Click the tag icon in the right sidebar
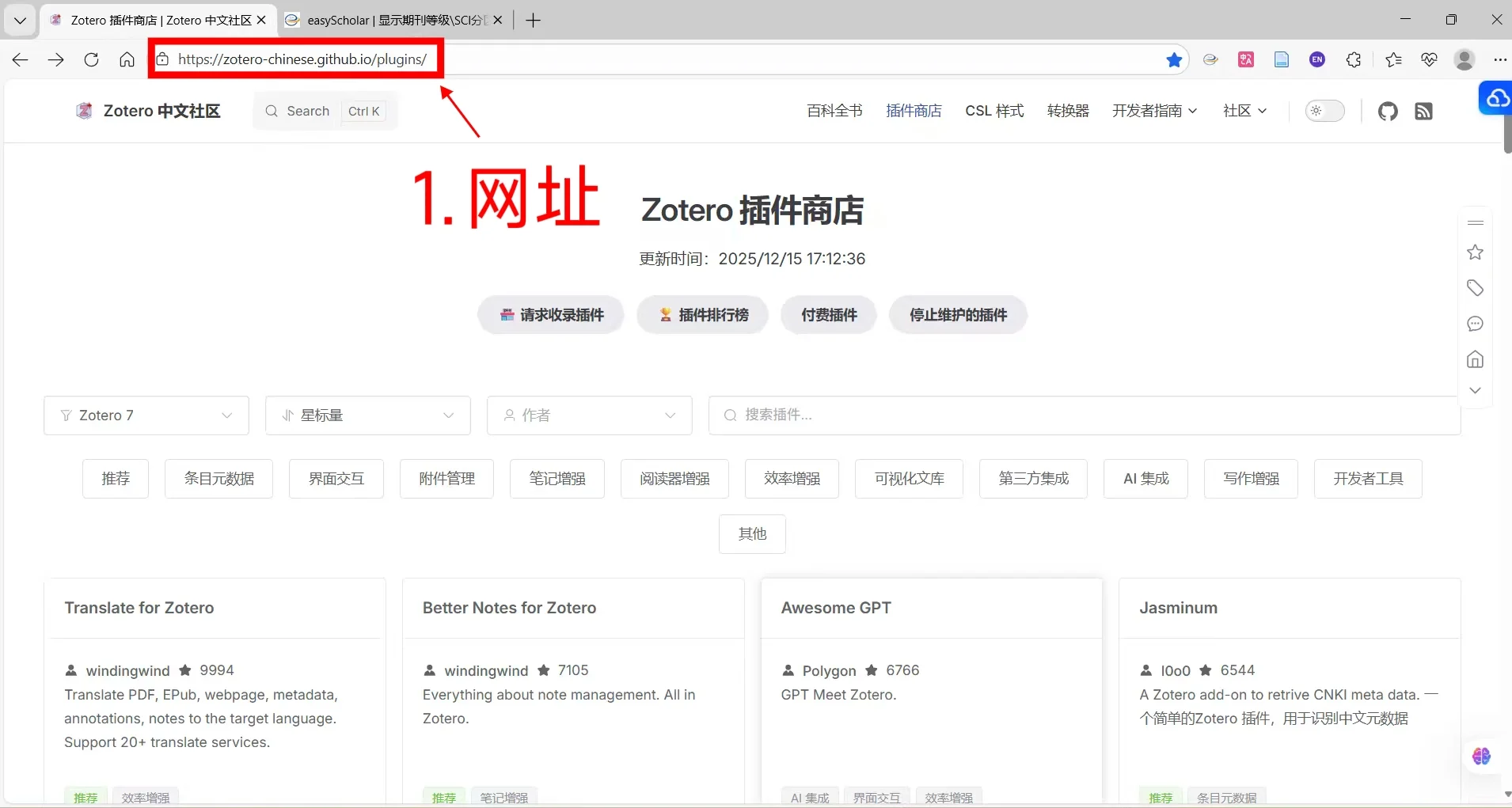This screenshot has width=1512, height=808. pyautogui.click(x=1474, y=288)
